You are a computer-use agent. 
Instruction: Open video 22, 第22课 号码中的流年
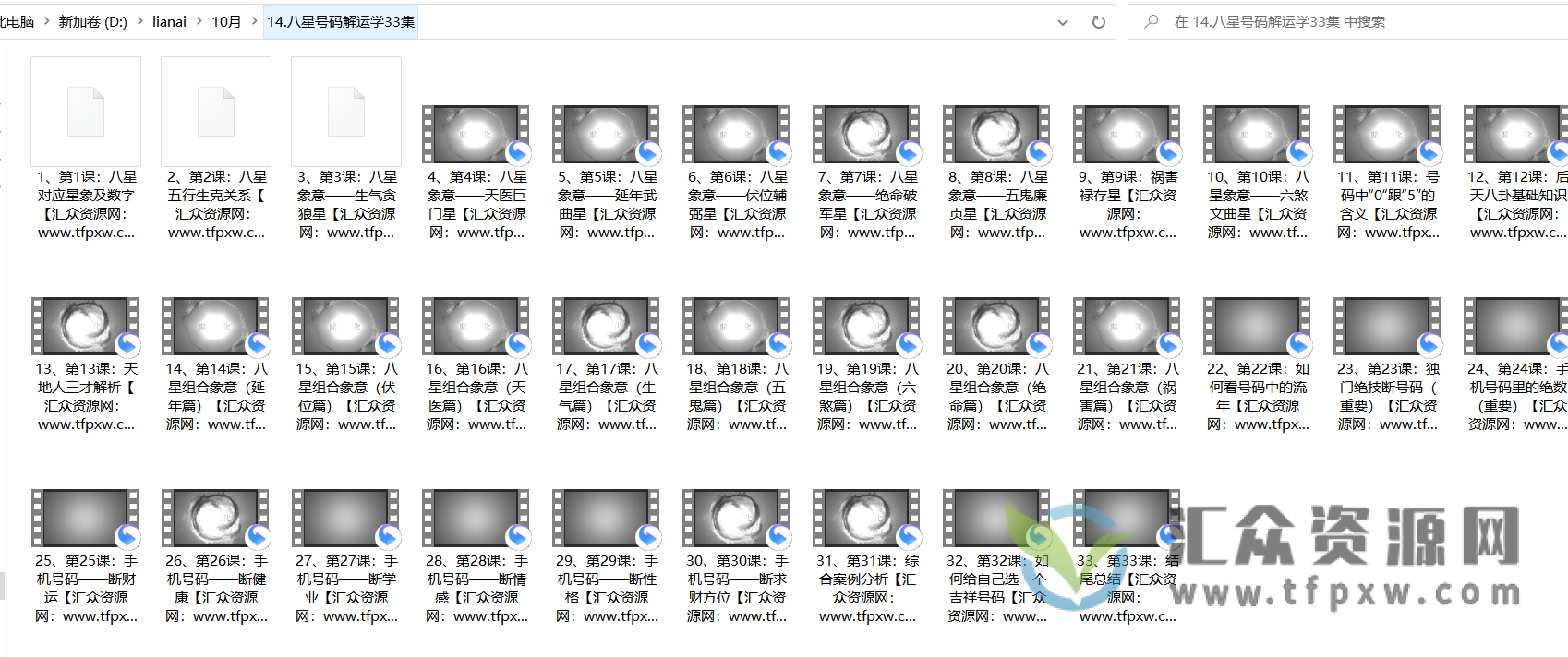tap(1257, 327)
